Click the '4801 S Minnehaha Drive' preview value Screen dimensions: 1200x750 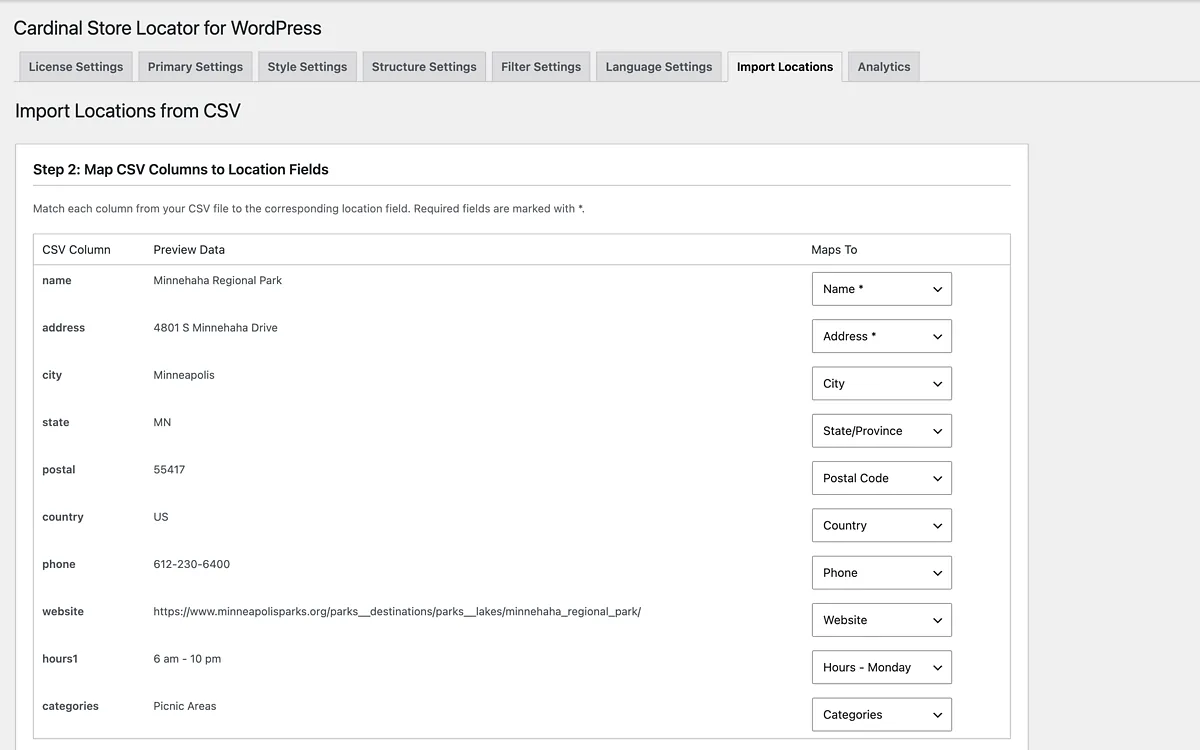[x=215, y=327]
